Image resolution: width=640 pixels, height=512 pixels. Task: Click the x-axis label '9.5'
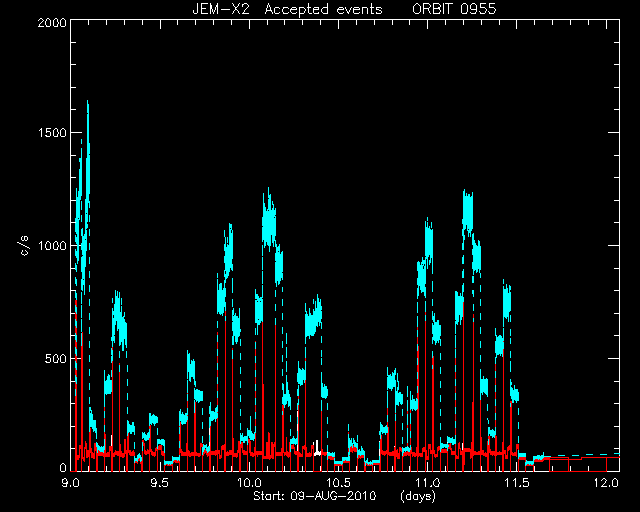(x=160, y=483)
